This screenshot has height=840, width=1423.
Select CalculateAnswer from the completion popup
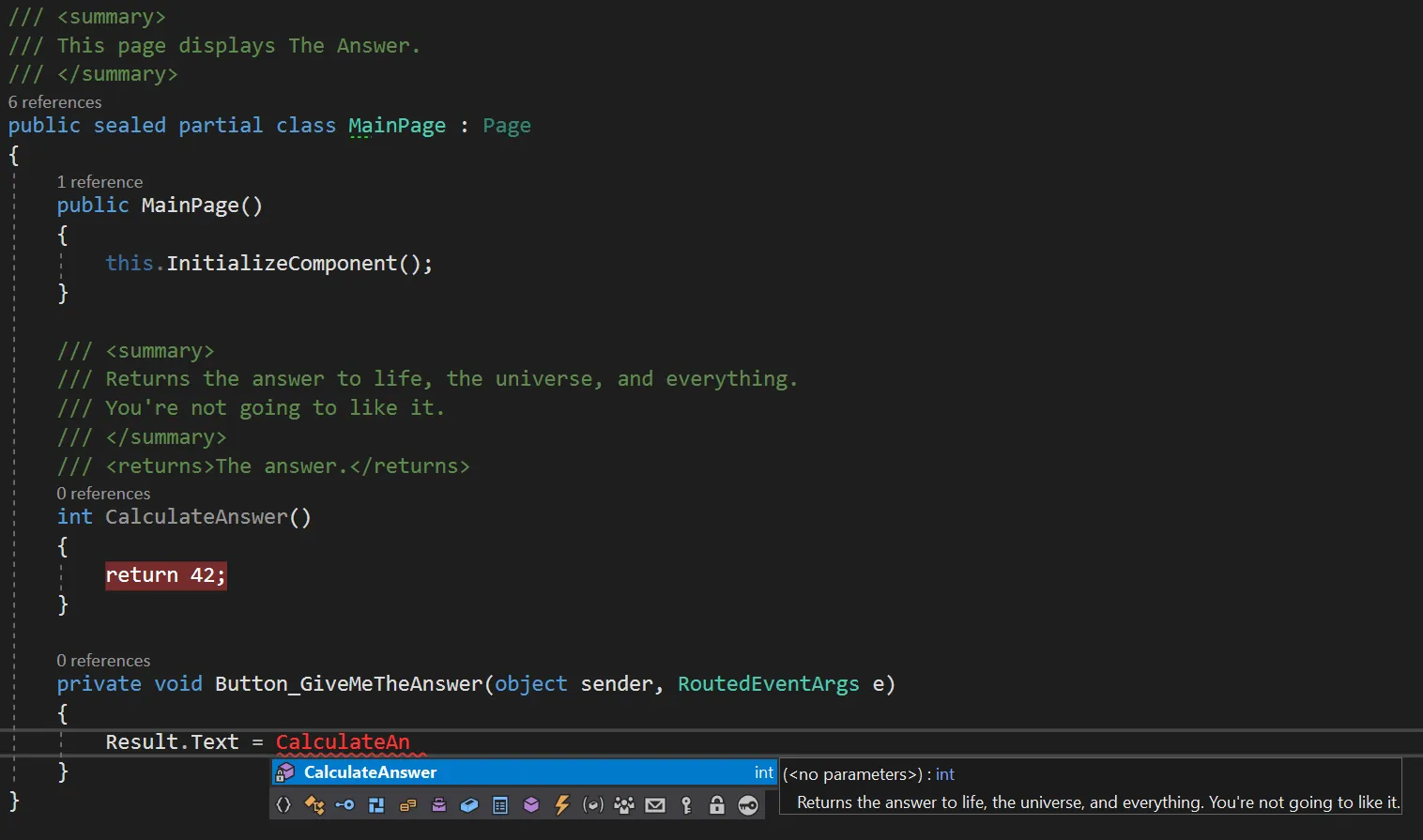[370, 771]
